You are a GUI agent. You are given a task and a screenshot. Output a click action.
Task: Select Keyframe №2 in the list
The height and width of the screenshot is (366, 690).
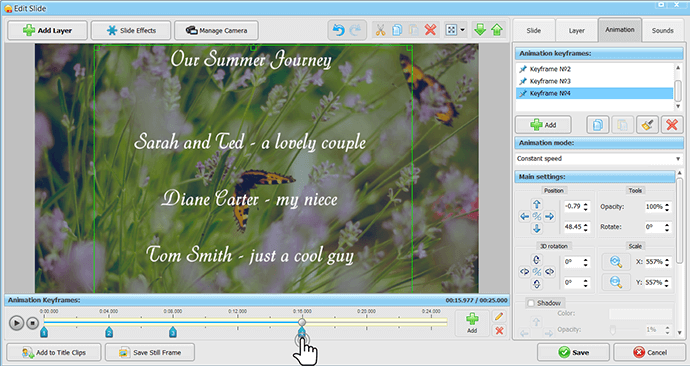pyautogui.click(x=594, y=69)
